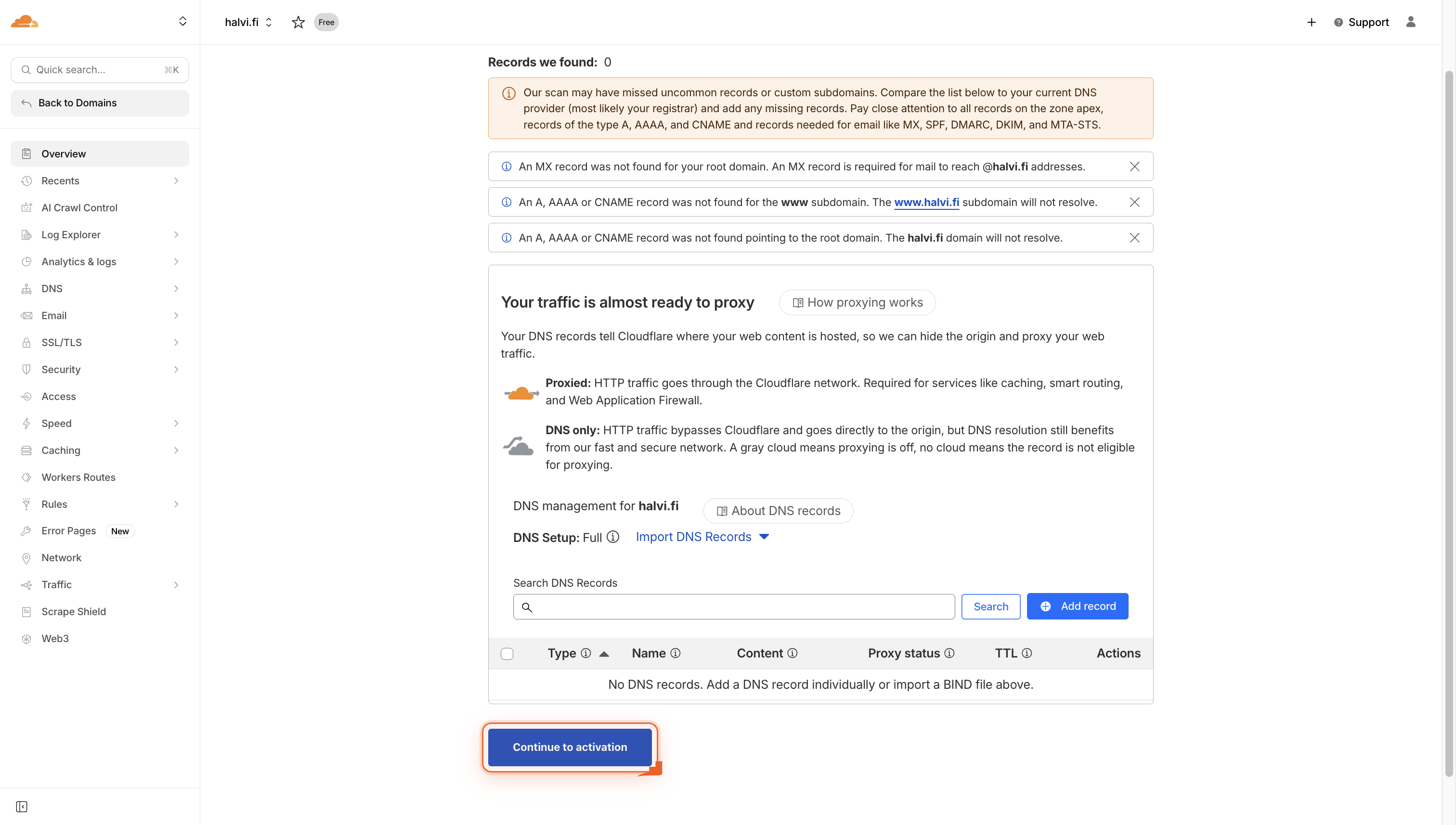Viewport: 1456px width, 825px height.
Task: Click the Add record button
Action: pos(1077,606)
